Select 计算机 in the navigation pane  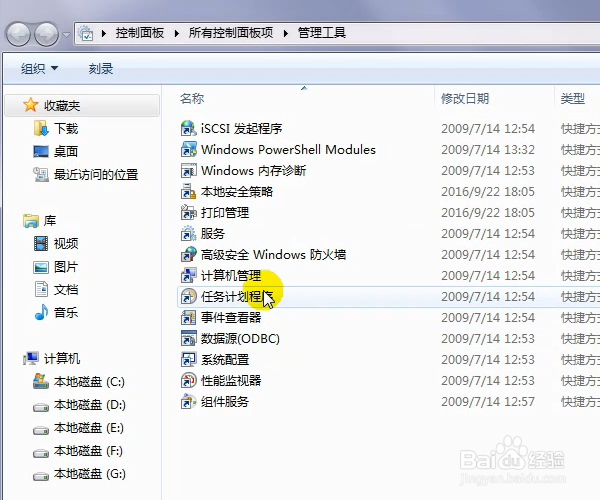[x=62, y=358]
